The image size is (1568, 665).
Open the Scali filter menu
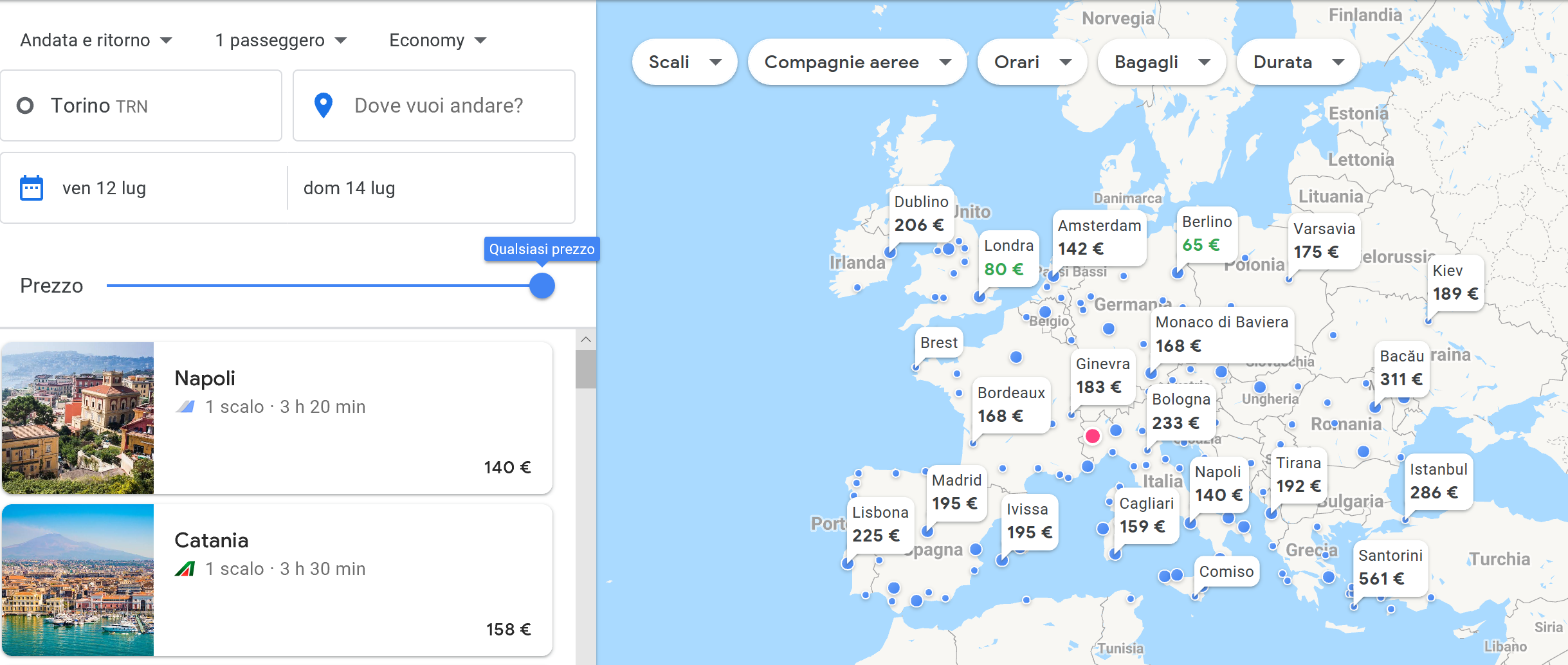[x=684, y=62]
